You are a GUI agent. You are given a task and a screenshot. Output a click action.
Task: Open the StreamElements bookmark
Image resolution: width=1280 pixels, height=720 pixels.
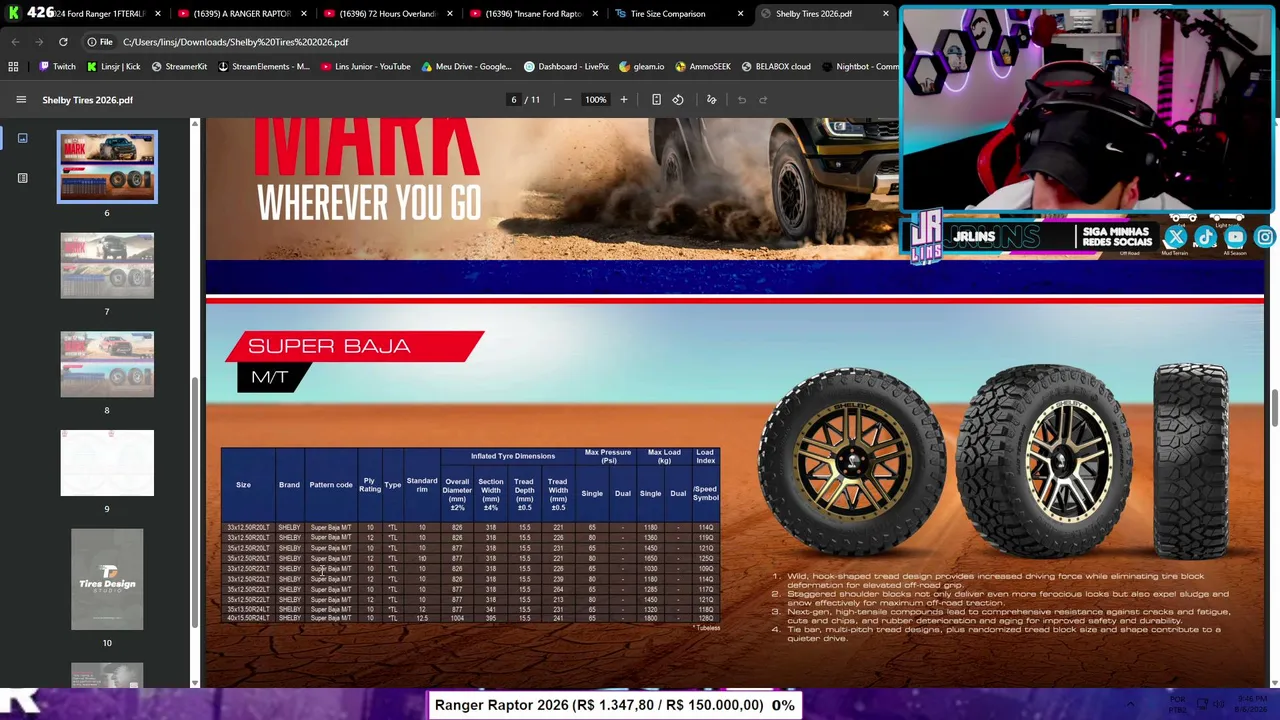coord(264,67)
